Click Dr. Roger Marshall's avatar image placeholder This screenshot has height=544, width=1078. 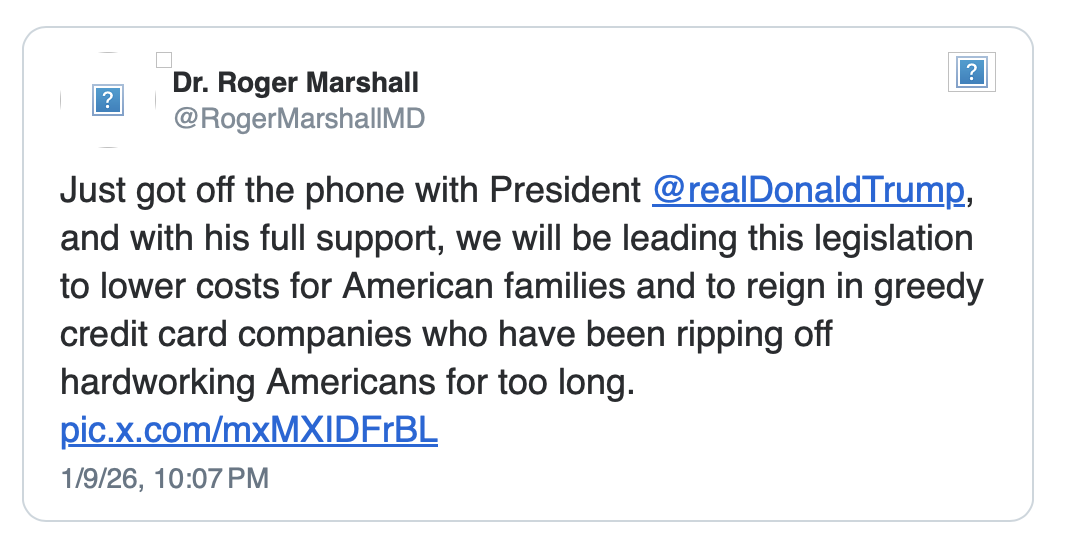click(107, 100)
